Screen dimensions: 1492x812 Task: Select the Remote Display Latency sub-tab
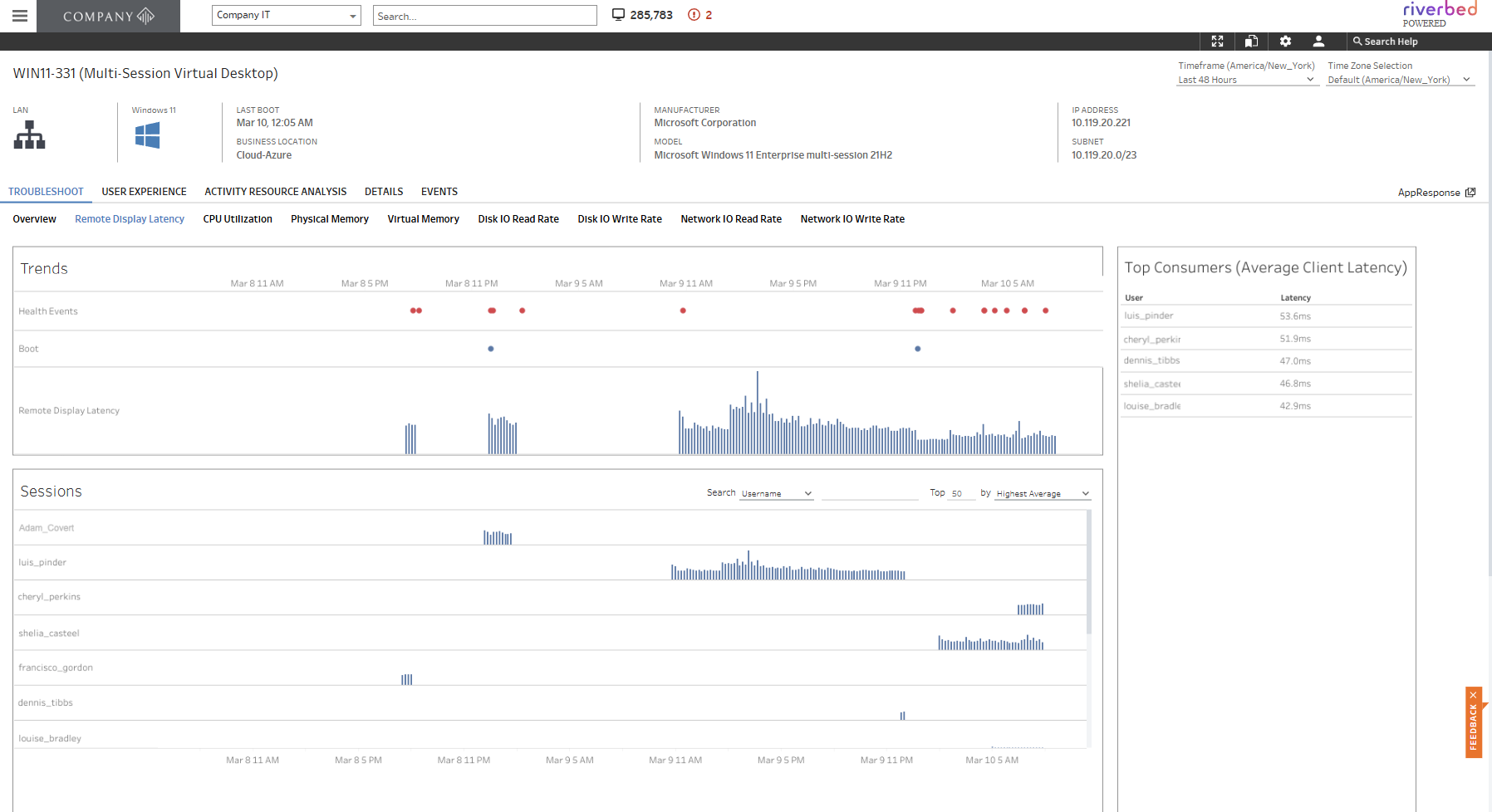(130, 219)
